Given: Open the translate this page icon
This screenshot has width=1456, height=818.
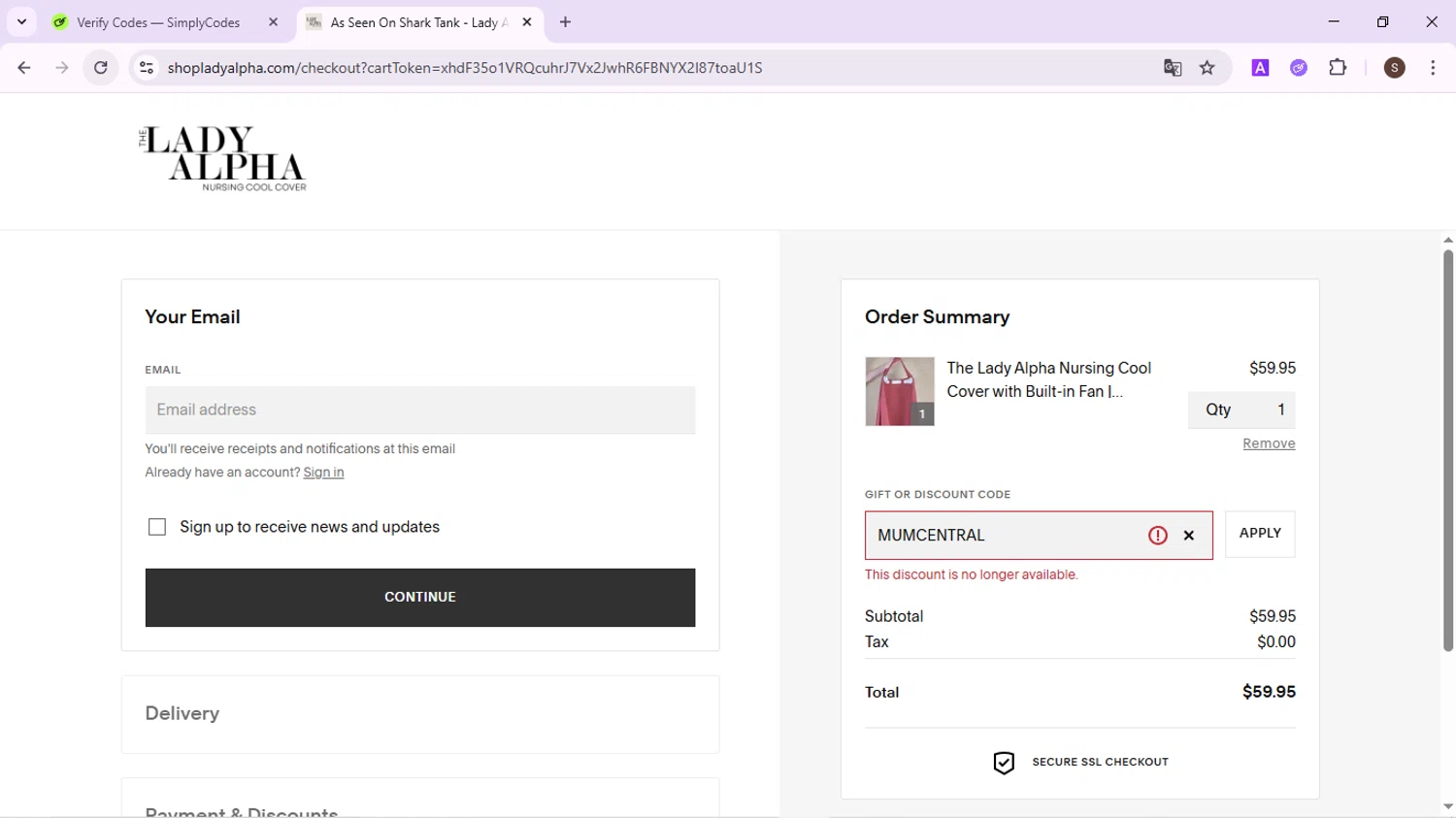Looking at the screenshot, I should (1173, 68).
